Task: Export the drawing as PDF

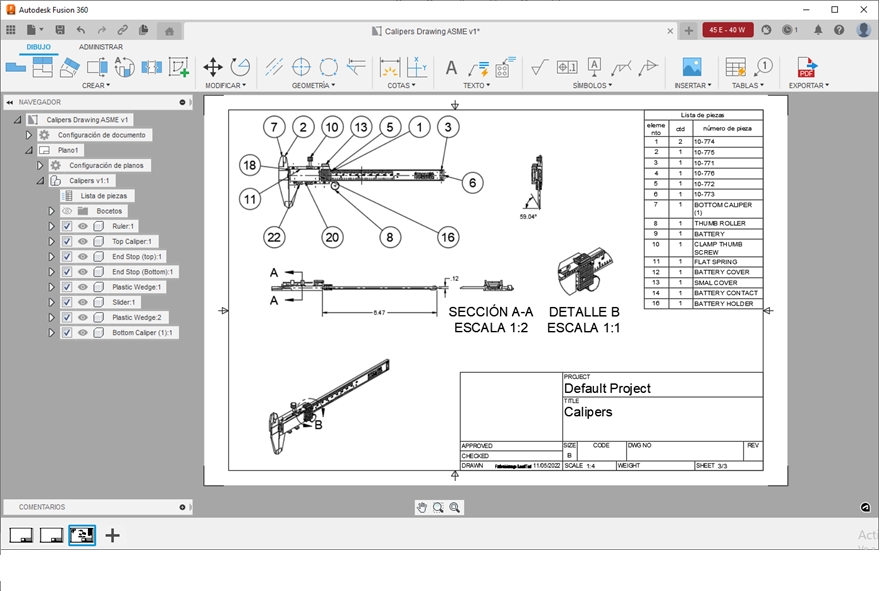Action: pyautogui.click(x=807, y=67)
